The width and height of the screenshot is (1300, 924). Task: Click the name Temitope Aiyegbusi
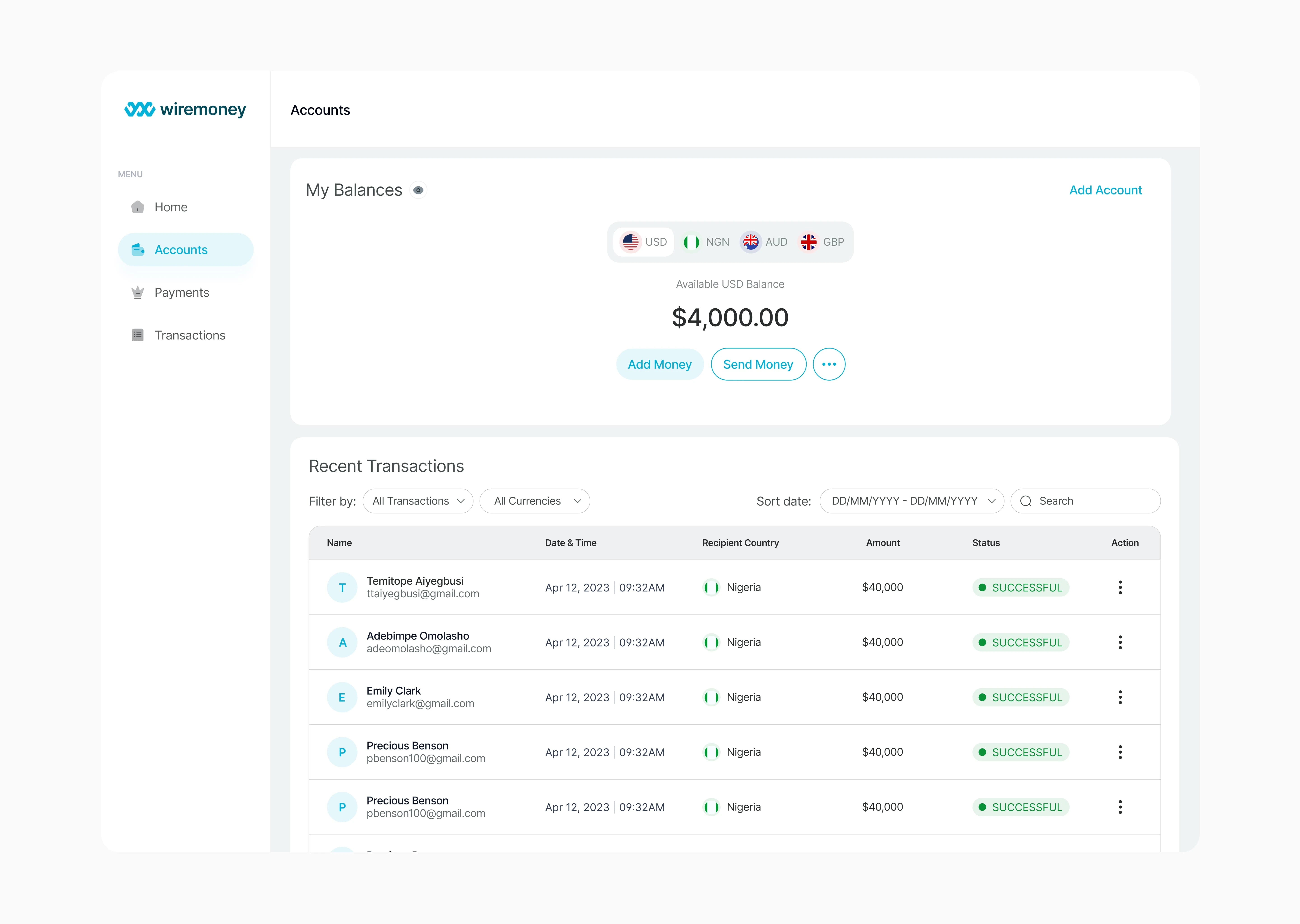(x=415, y=581)
